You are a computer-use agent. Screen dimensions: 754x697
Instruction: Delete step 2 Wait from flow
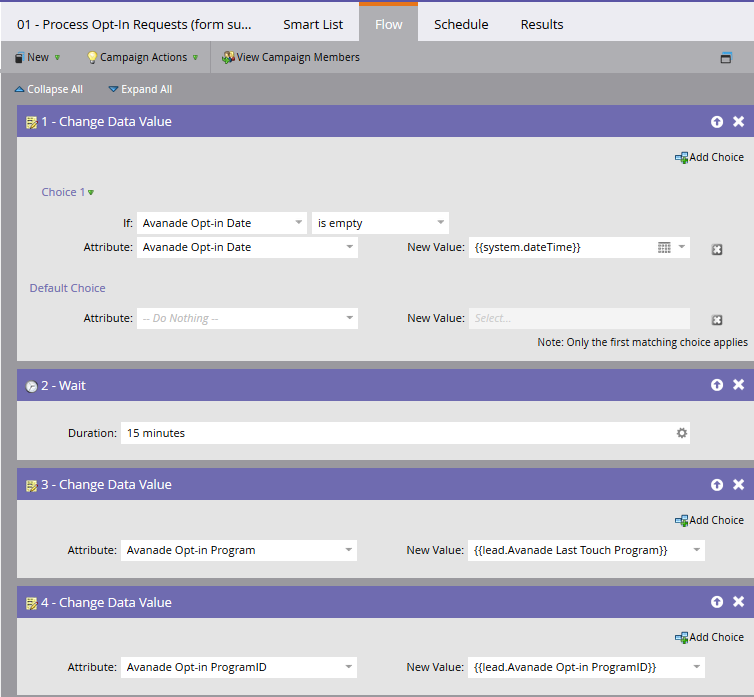click(x=738, y=385)
